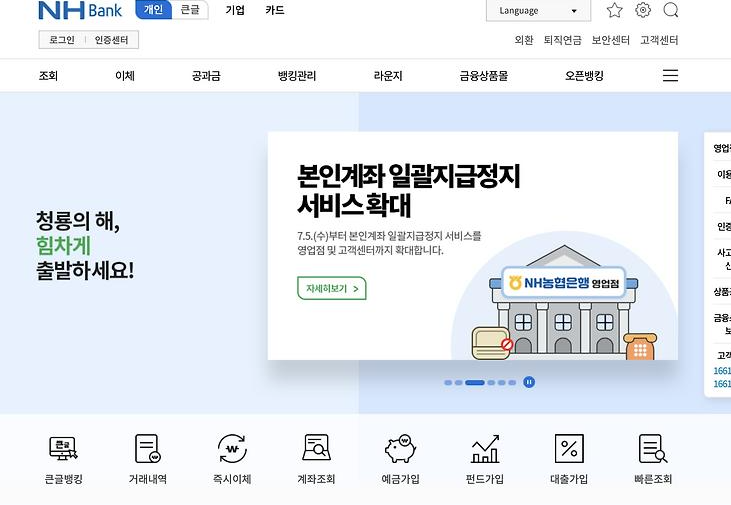The height and width of the screenshot is (505, 731).
Task: Open the 외환 link
Action: pyautogui.click(x=524, y=40)
